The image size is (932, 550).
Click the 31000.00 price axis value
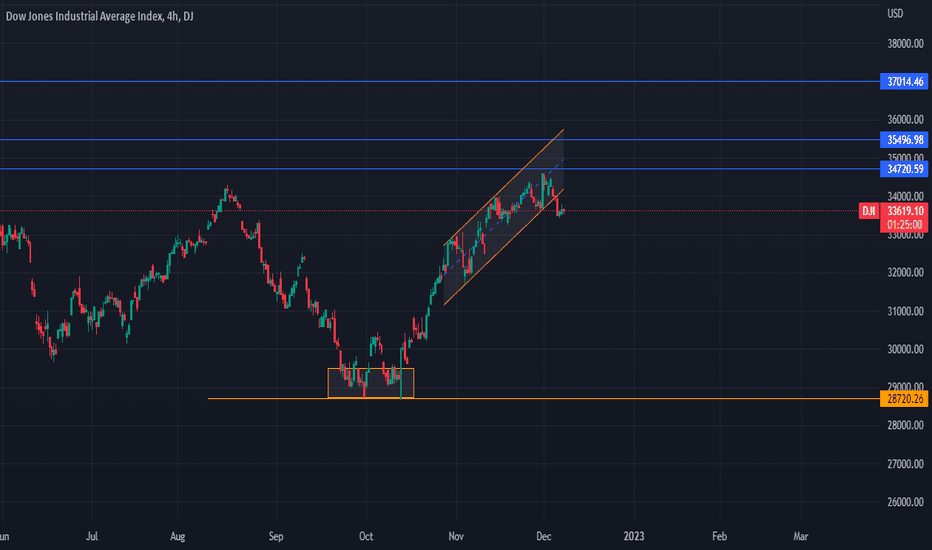pos(905,311)
